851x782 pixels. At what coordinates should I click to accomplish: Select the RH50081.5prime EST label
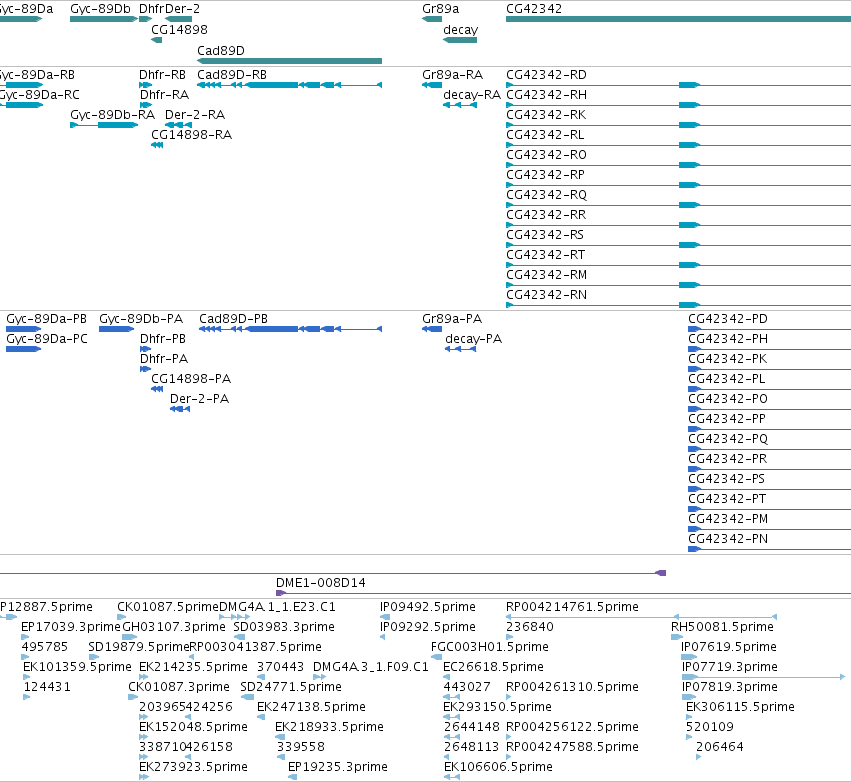pos(722,627)
